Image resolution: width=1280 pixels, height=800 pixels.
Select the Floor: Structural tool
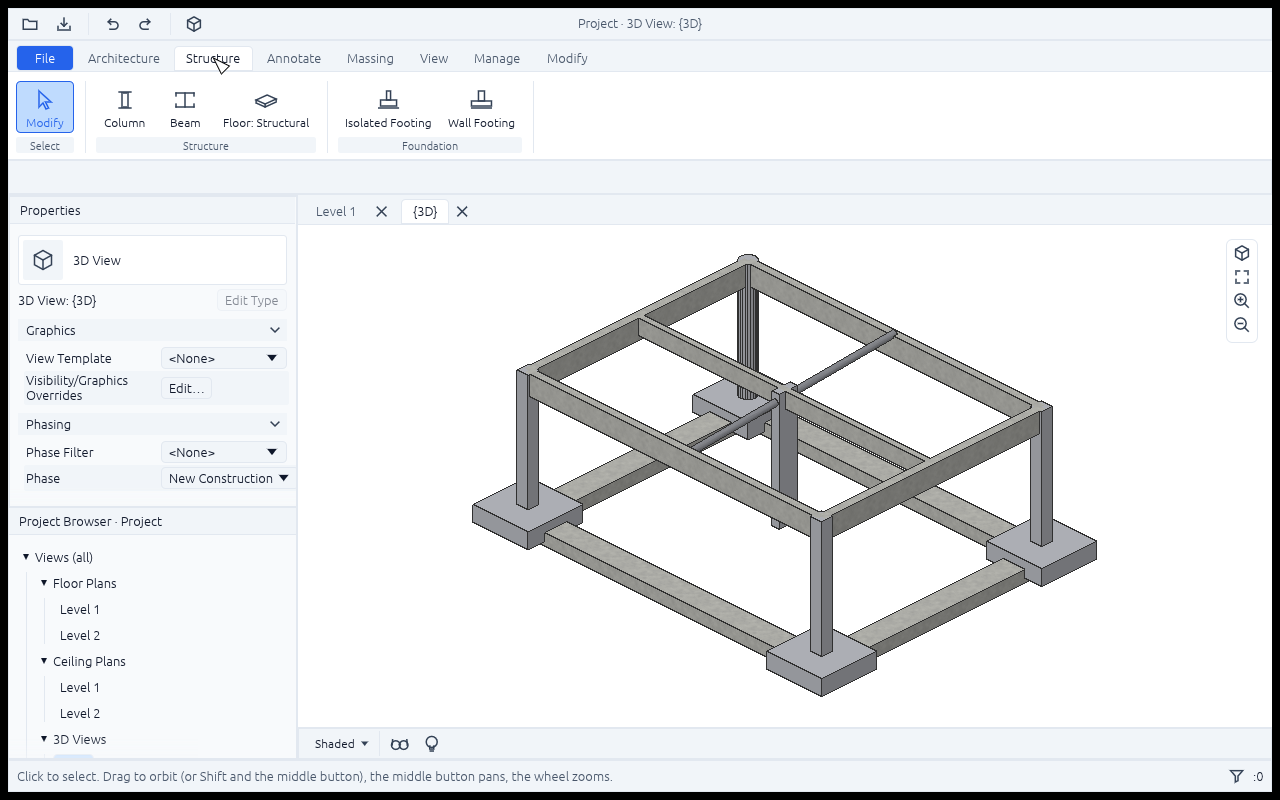tap(266, 107)
